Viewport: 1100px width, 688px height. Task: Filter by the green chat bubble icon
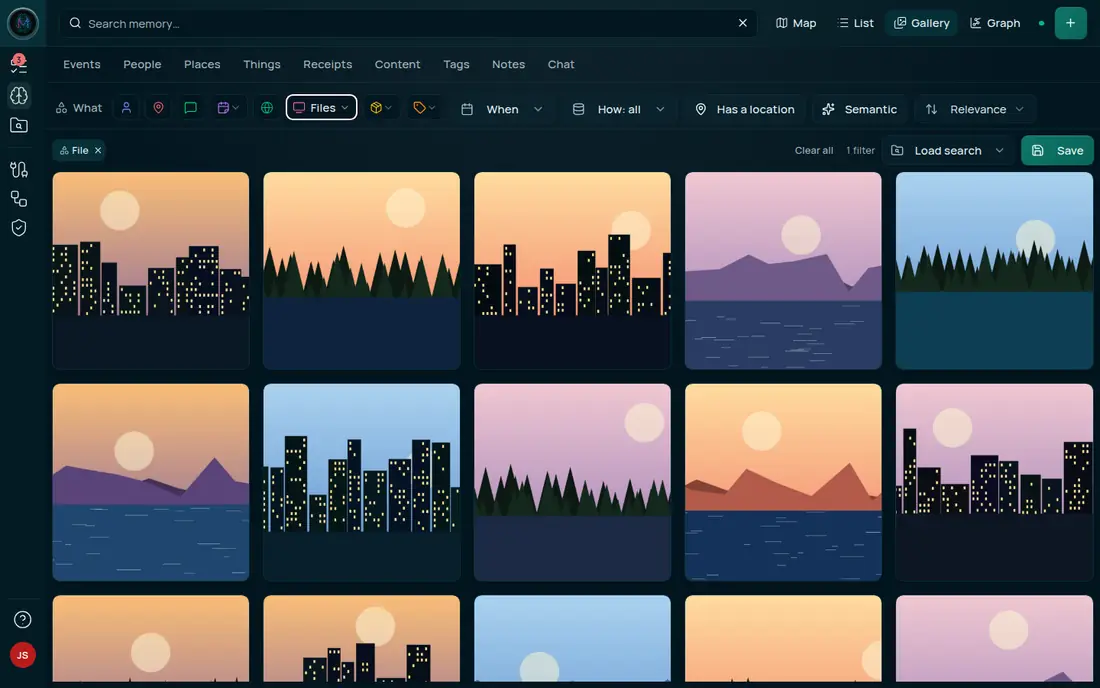coord(190,107)
